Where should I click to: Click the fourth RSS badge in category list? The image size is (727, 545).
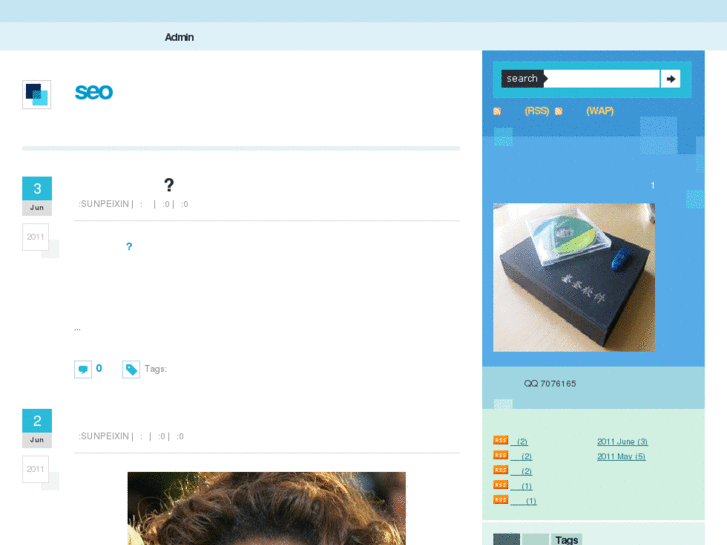pos(501,485)
